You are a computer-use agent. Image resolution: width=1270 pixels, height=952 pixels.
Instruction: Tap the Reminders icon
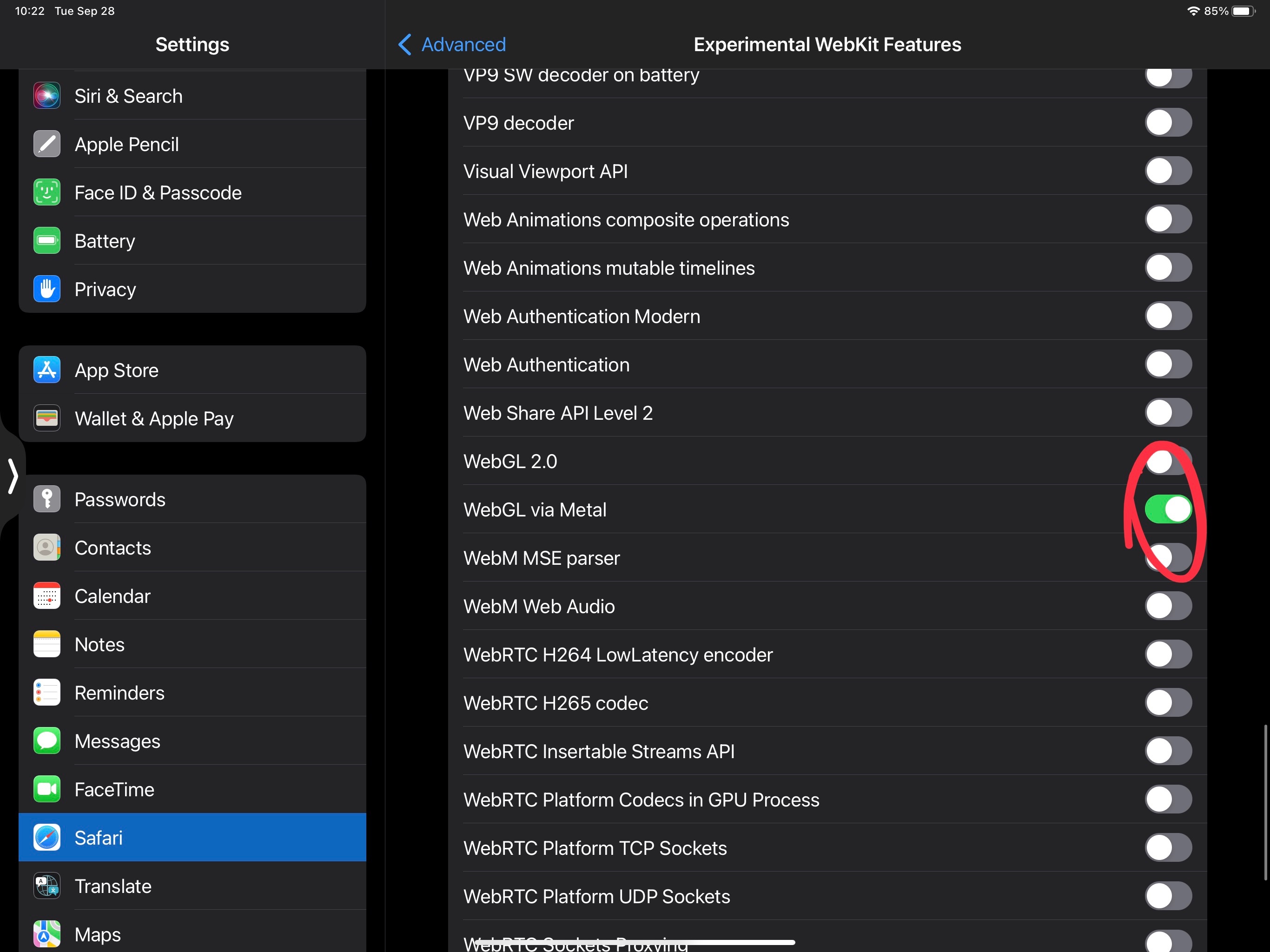tap(46, 693)
